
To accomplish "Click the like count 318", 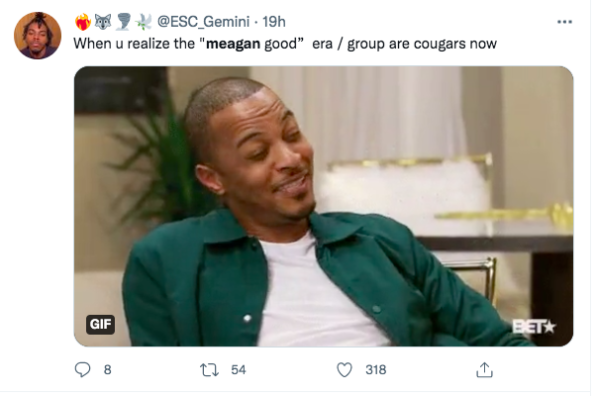I will pyautogui.click(x=376, y=370).
